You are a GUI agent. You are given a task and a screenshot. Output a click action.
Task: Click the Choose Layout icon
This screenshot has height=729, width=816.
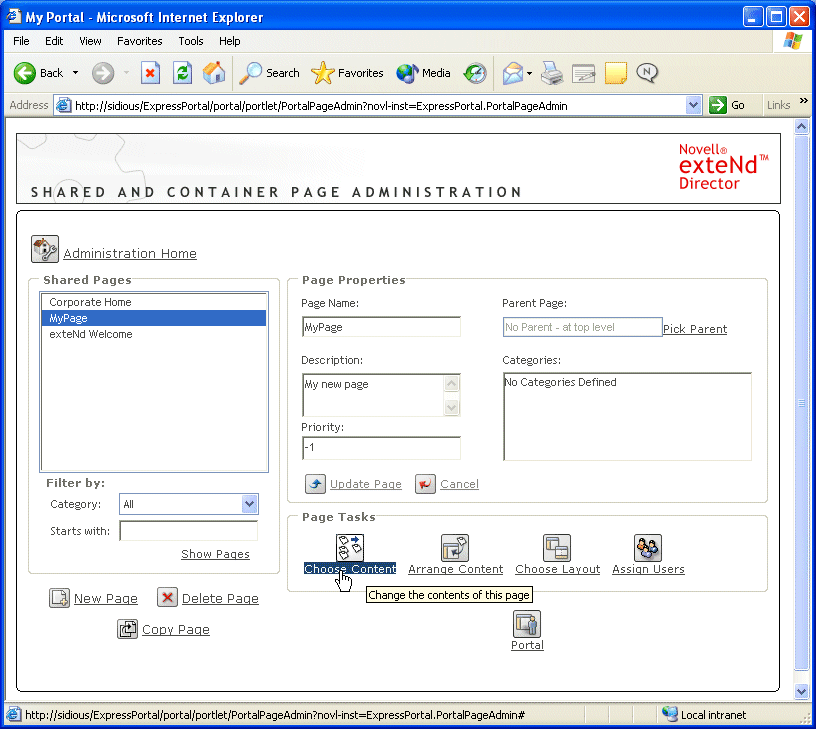pyautogui.click(x=557, y=548)
